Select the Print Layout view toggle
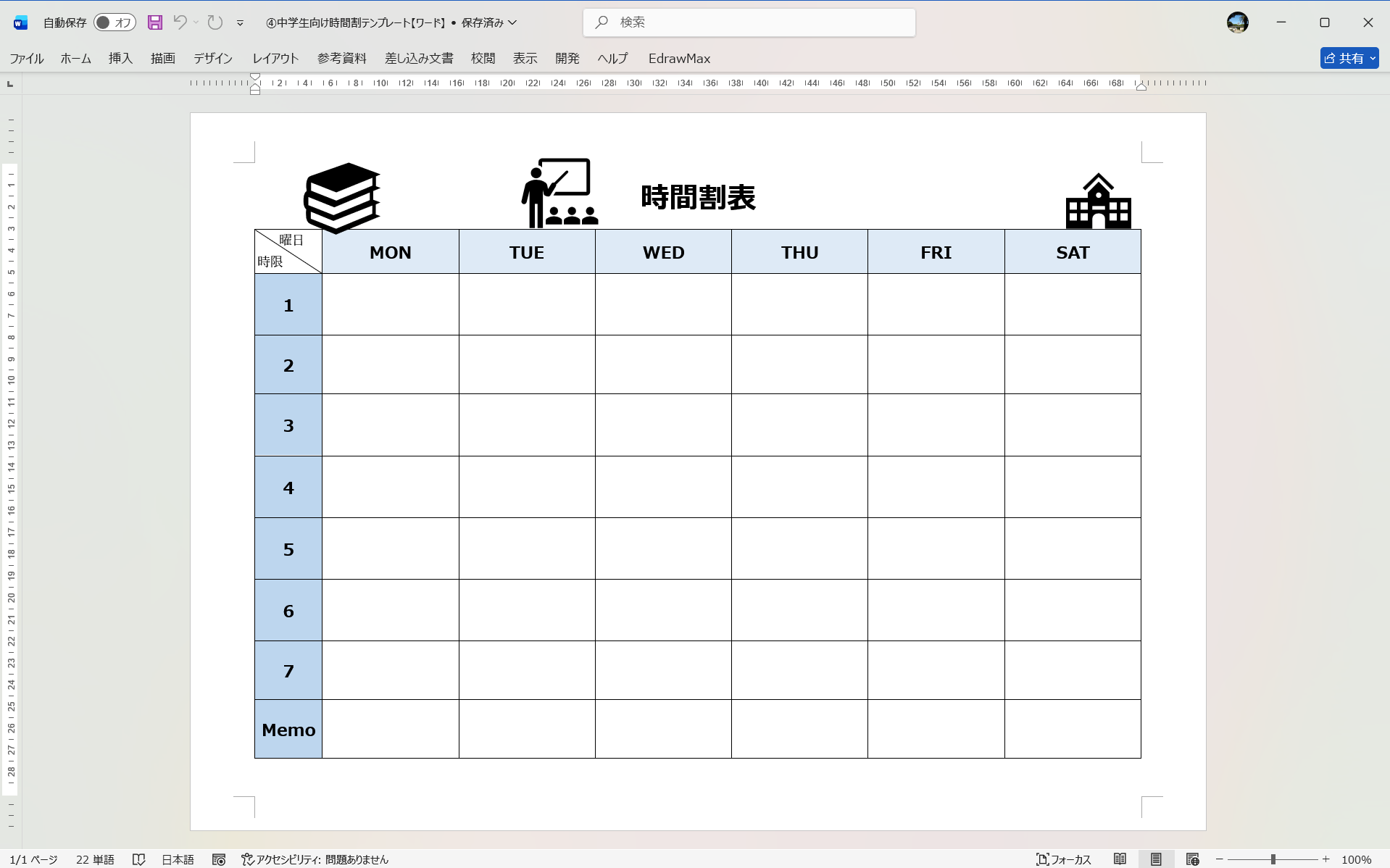Screen dimensions: 1390x868 point(1156,859)
